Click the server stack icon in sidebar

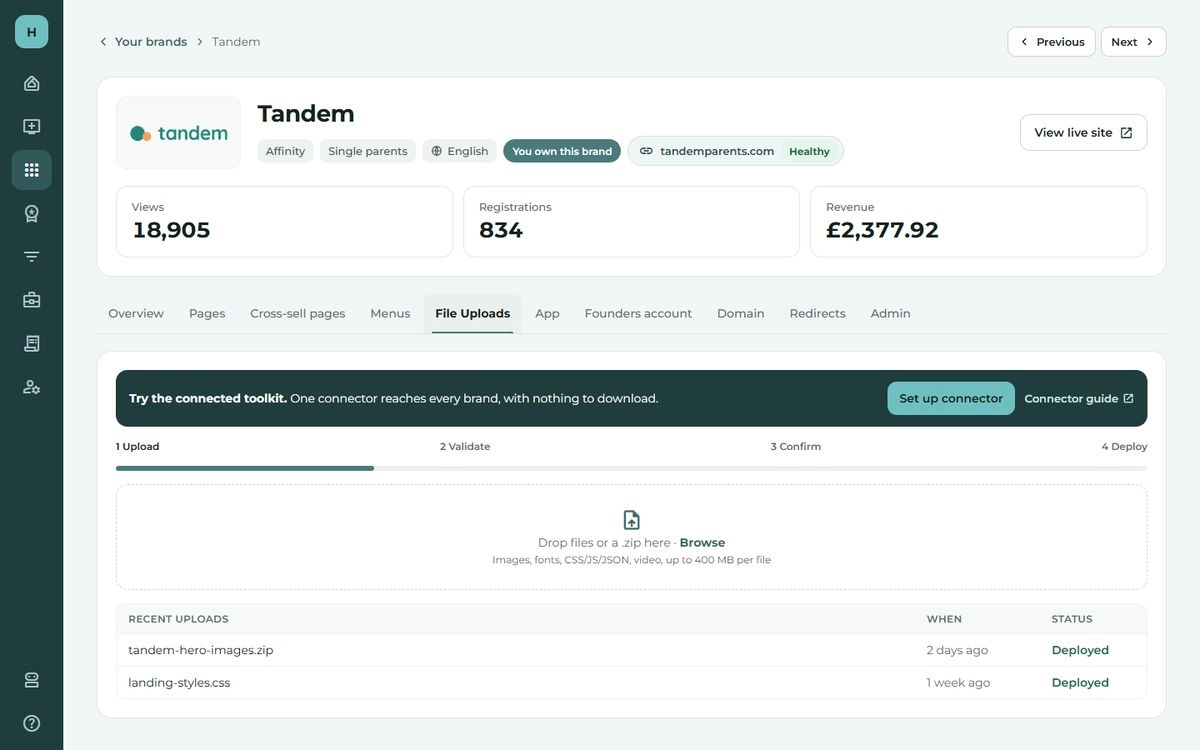pyautogui.click(x=31, y=680)
